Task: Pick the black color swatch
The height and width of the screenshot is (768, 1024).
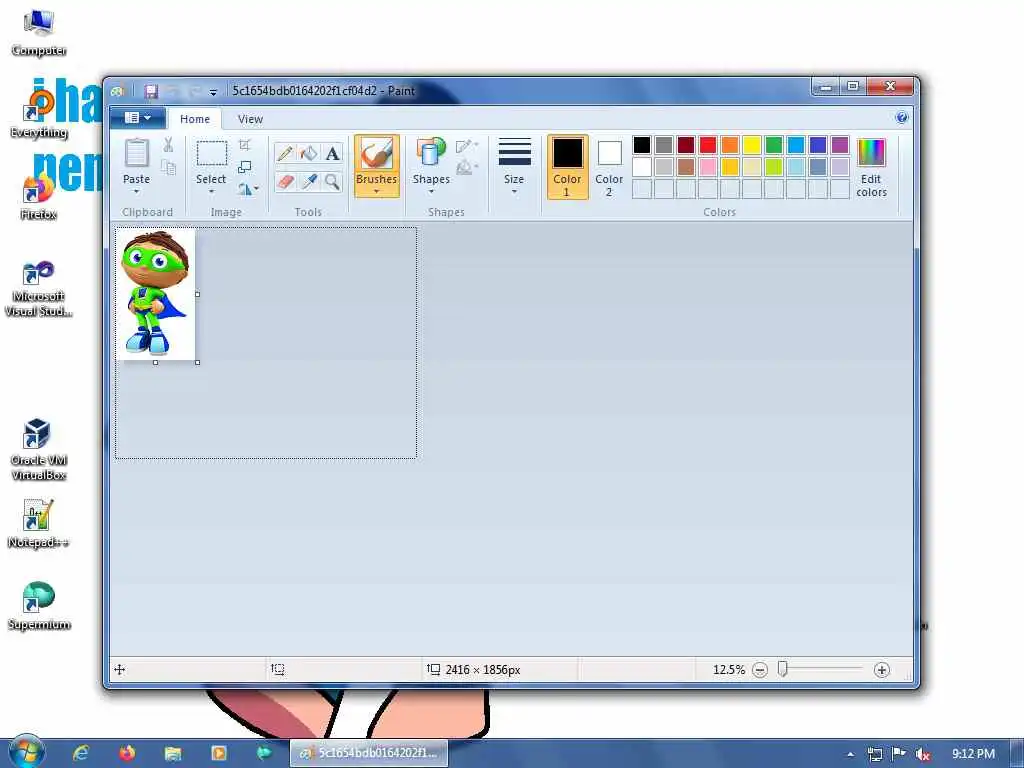Action: [x=642, y=145]
